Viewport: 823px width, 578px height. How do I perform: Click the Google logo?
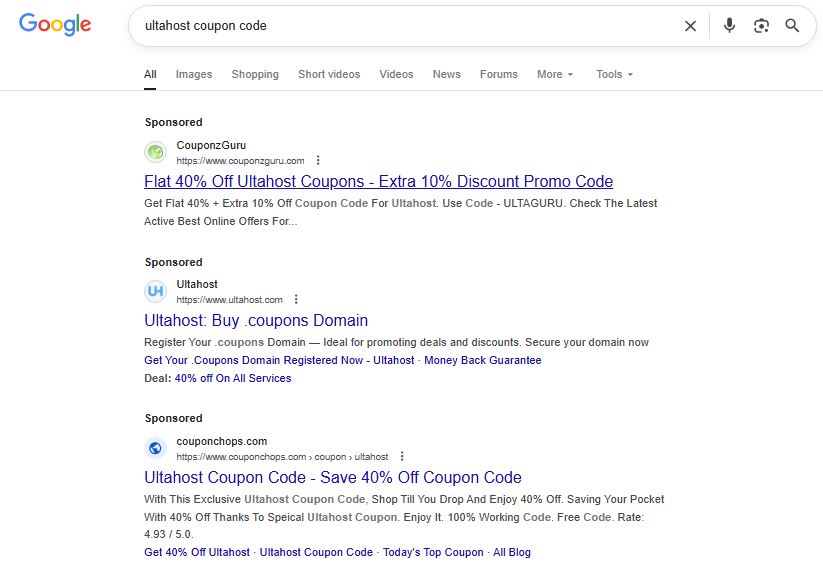tap(55, 25)
